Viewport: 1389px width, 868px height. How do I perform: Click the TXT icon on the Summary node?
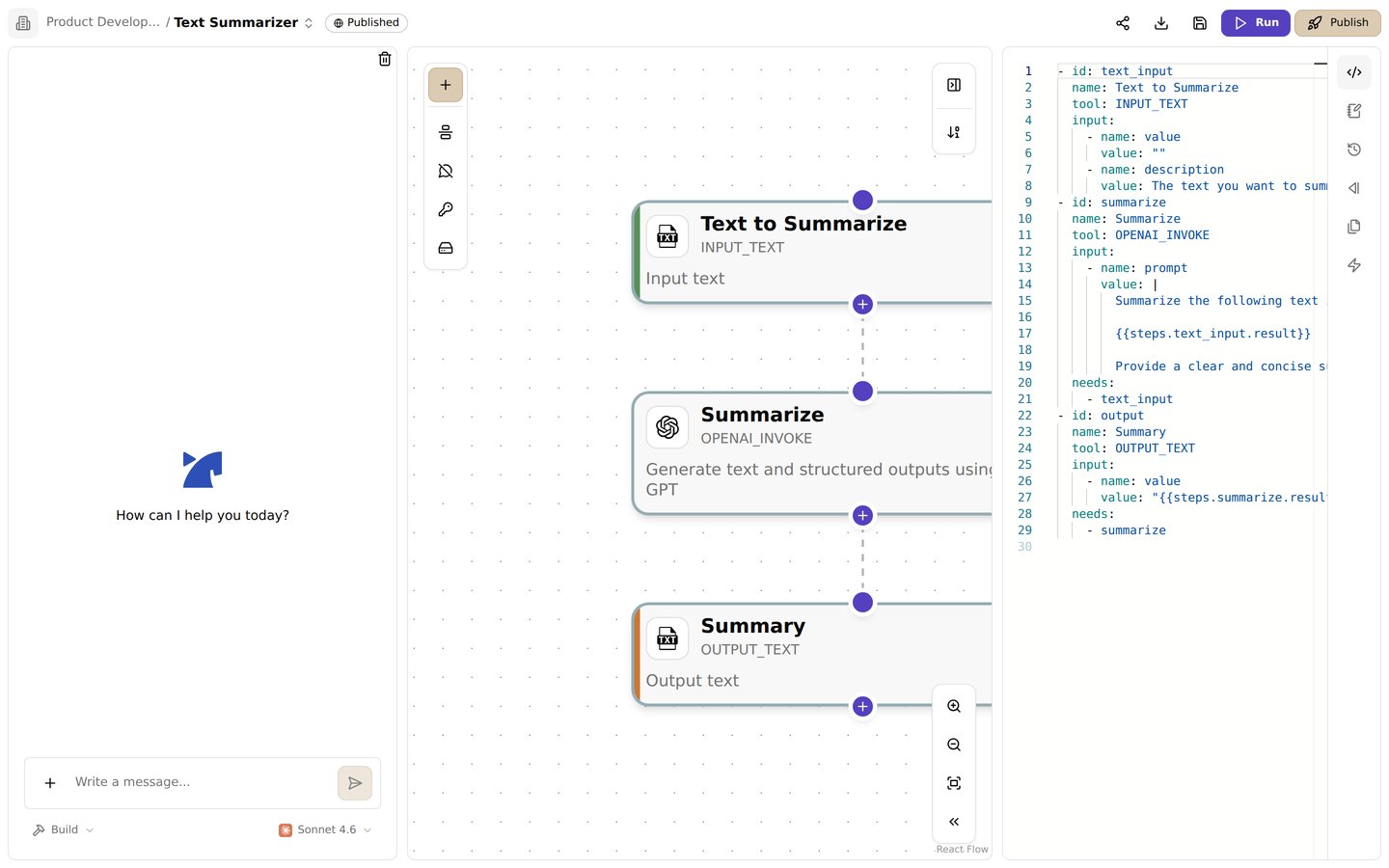pyautogui.click(x=667, y=638)
